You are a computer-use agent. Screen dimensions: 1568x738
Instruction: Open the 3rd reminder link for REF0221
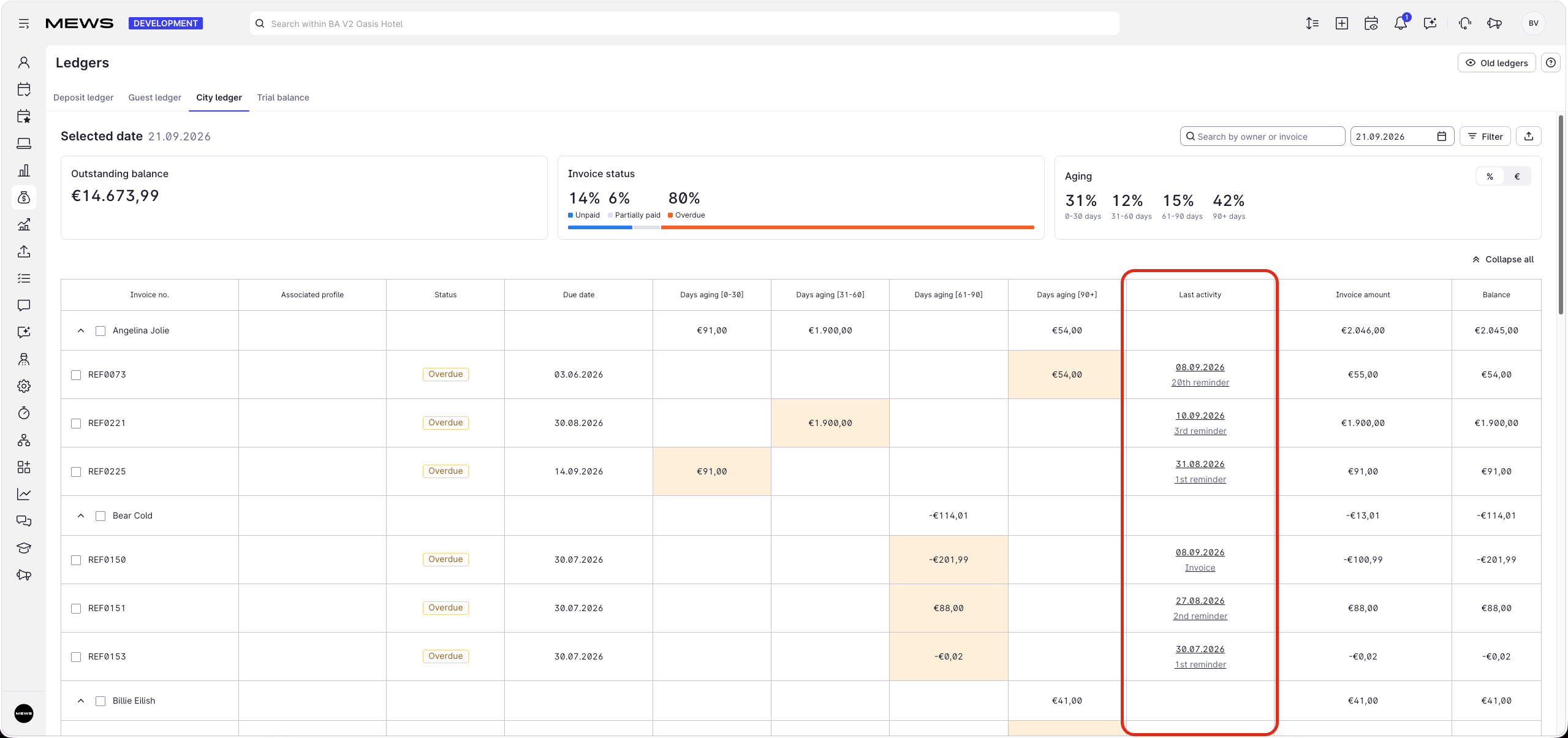tap(1200, 431)
